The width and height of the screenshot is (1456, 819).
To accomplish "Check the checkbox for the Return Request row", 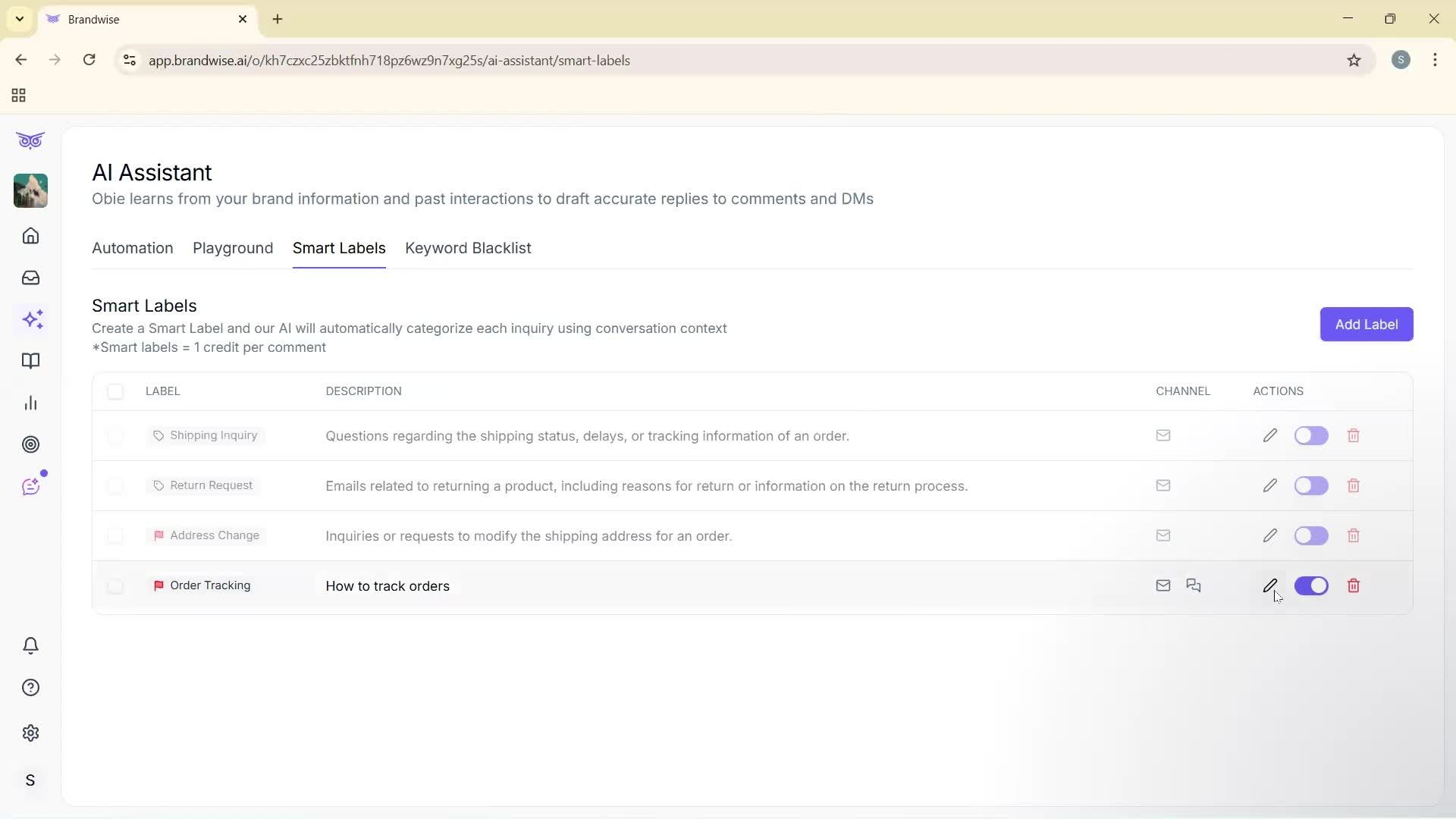I will 116,485.
